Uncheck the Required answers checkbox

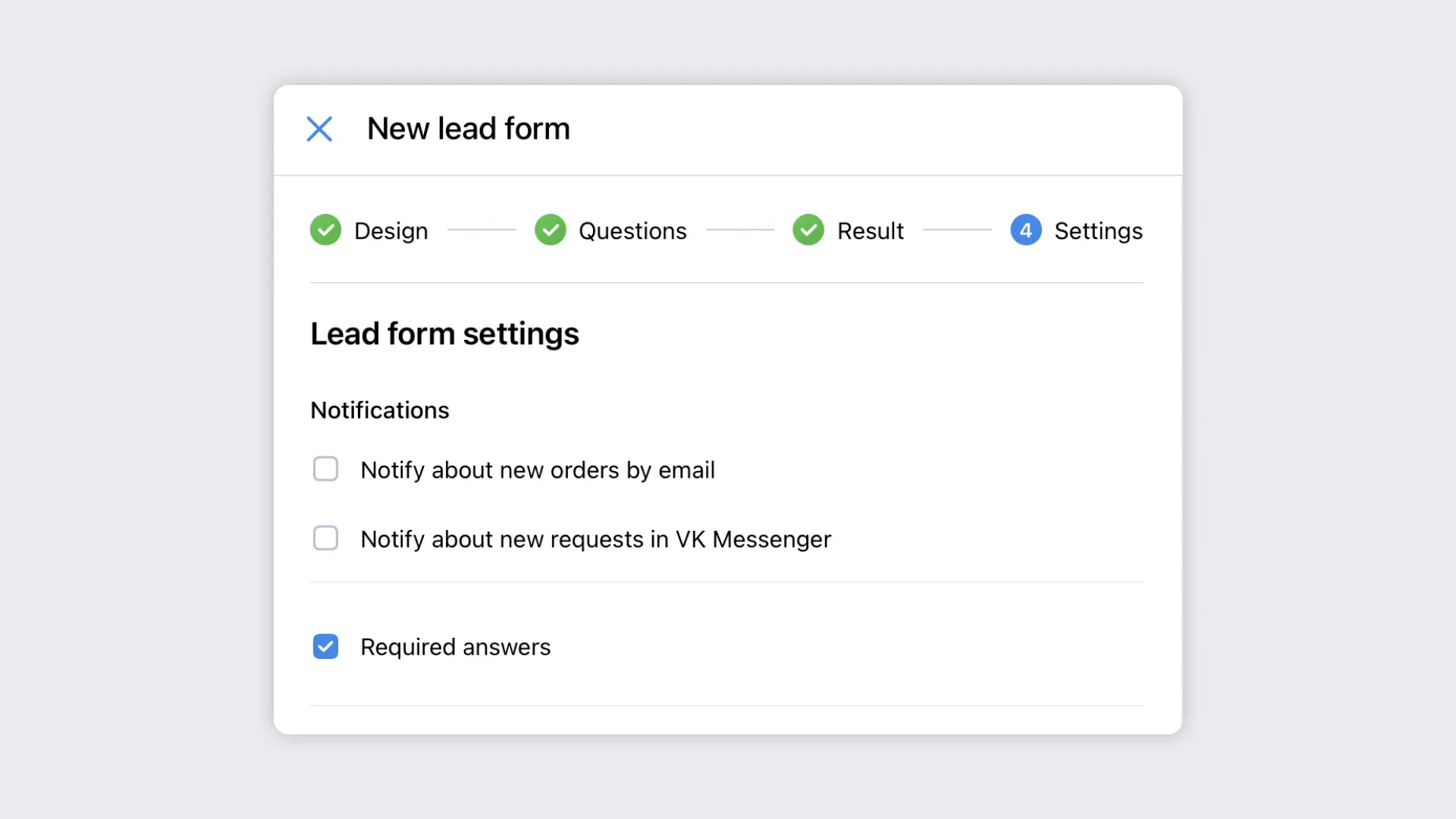[326, 647]
